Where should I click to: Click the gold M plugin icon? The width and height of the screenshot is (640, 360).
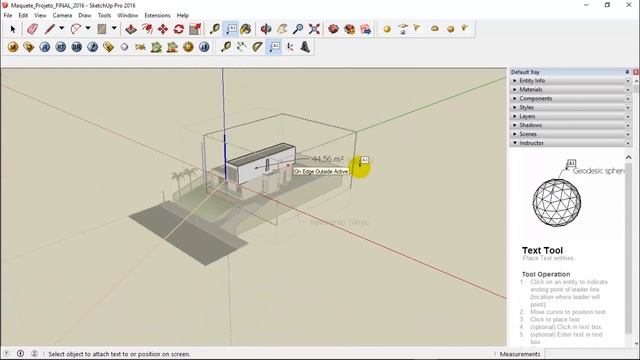click(13, 47)
